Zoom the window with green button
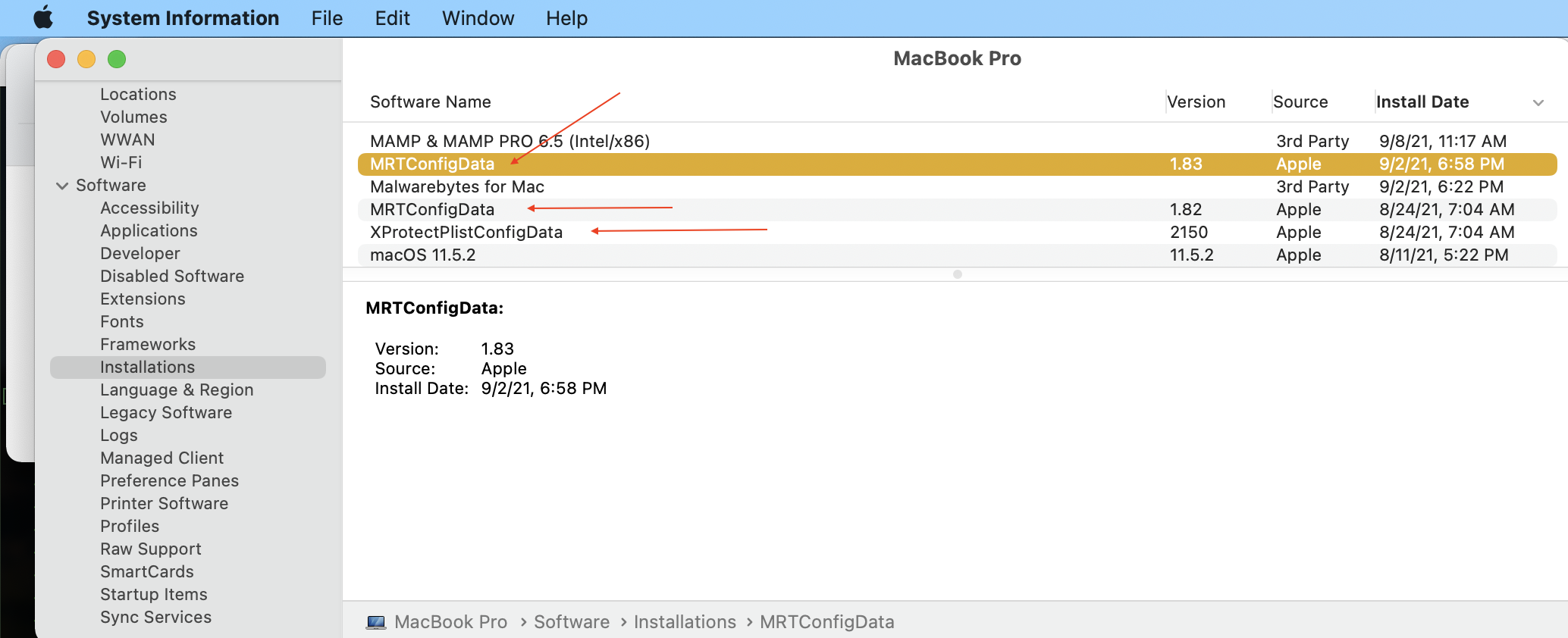This screenshot has height=638, width=1568. click(x=117, y=59)
